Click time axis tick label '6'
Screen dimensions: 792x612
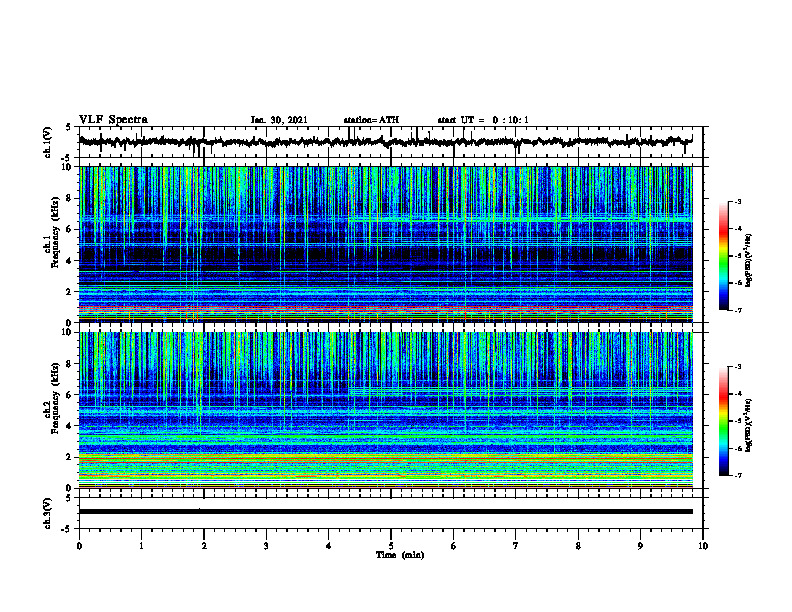(454, 546)
